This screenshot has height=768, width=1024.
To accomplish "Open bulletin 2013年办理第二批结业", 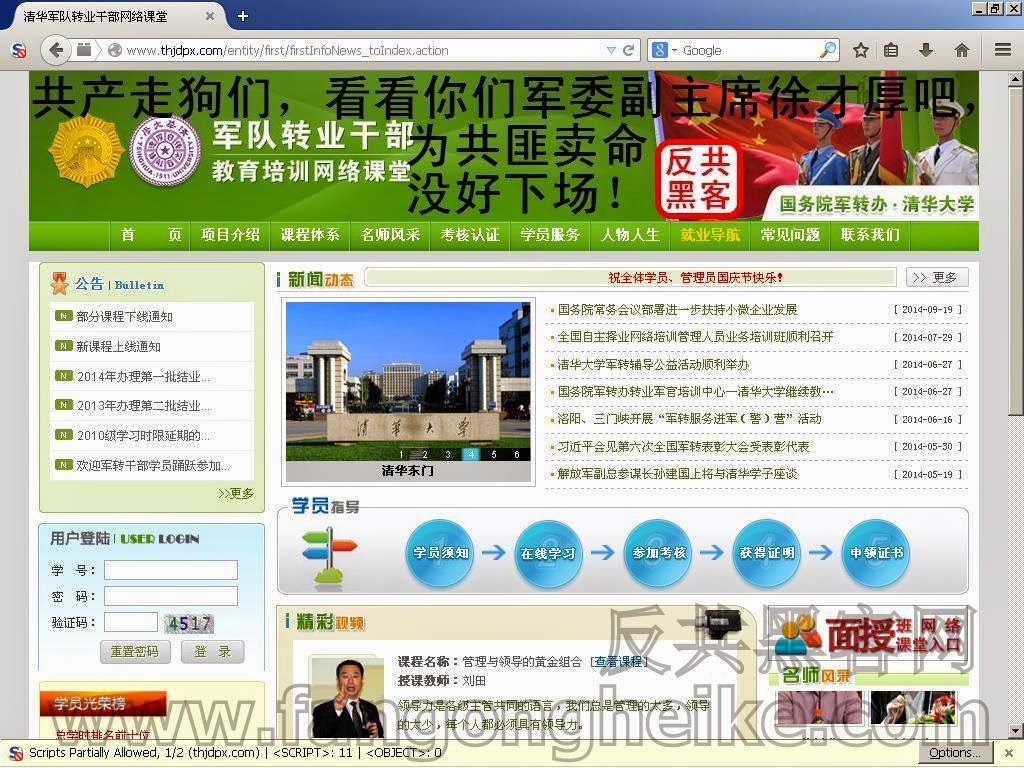I will coord(144,406).
